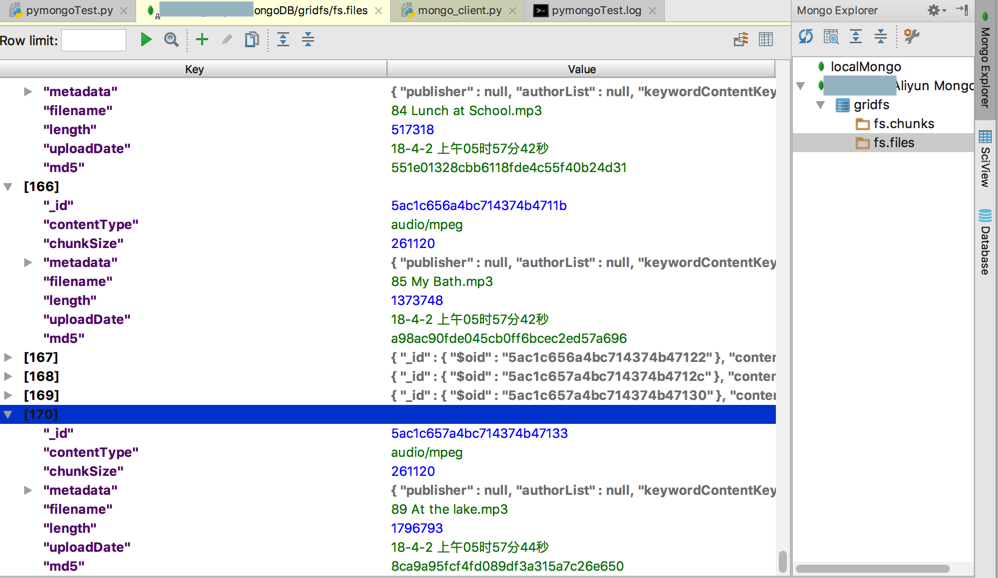
Task: Collapse all rows in the results toolbar
Action: point(308,39)
